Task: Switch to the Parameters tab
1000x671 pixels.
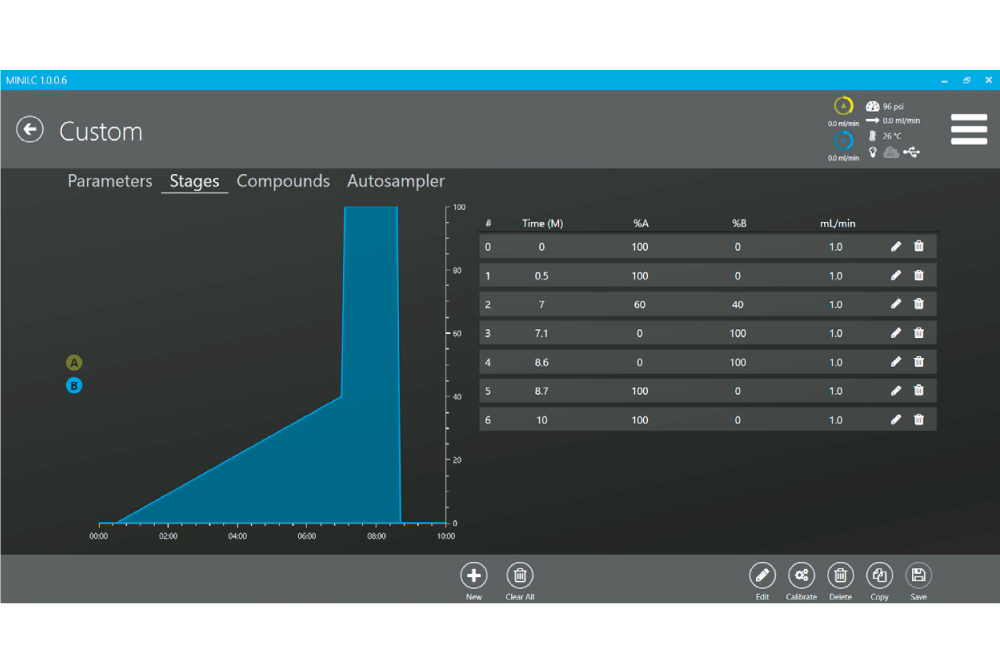Action: [110, 181]
